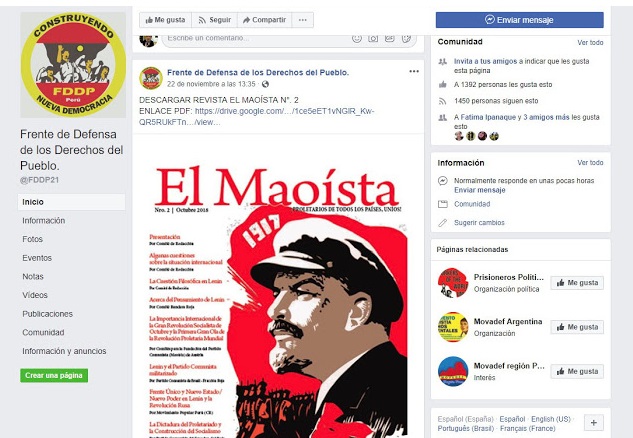
Task: Click the Enviar mensaje blue button
Action: click(520, 20)
